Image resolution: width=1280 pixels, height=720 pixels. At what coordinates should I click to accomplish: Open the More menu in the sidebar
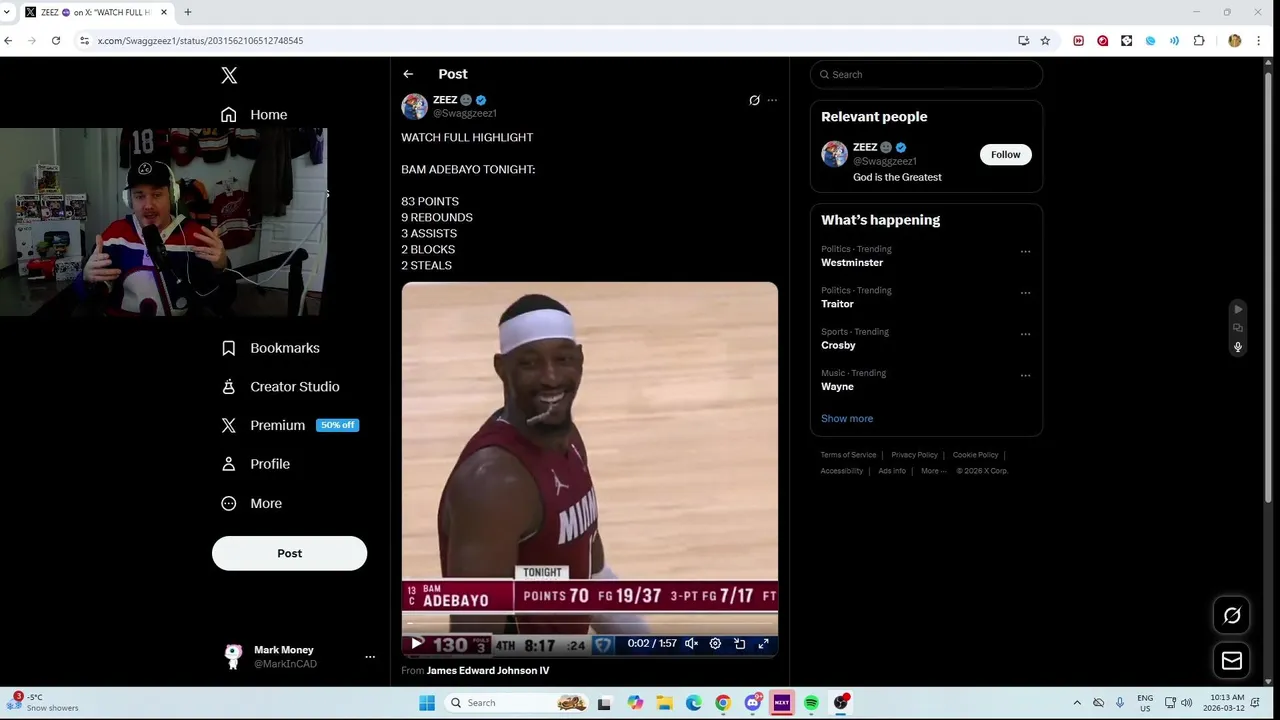[252, 503]
